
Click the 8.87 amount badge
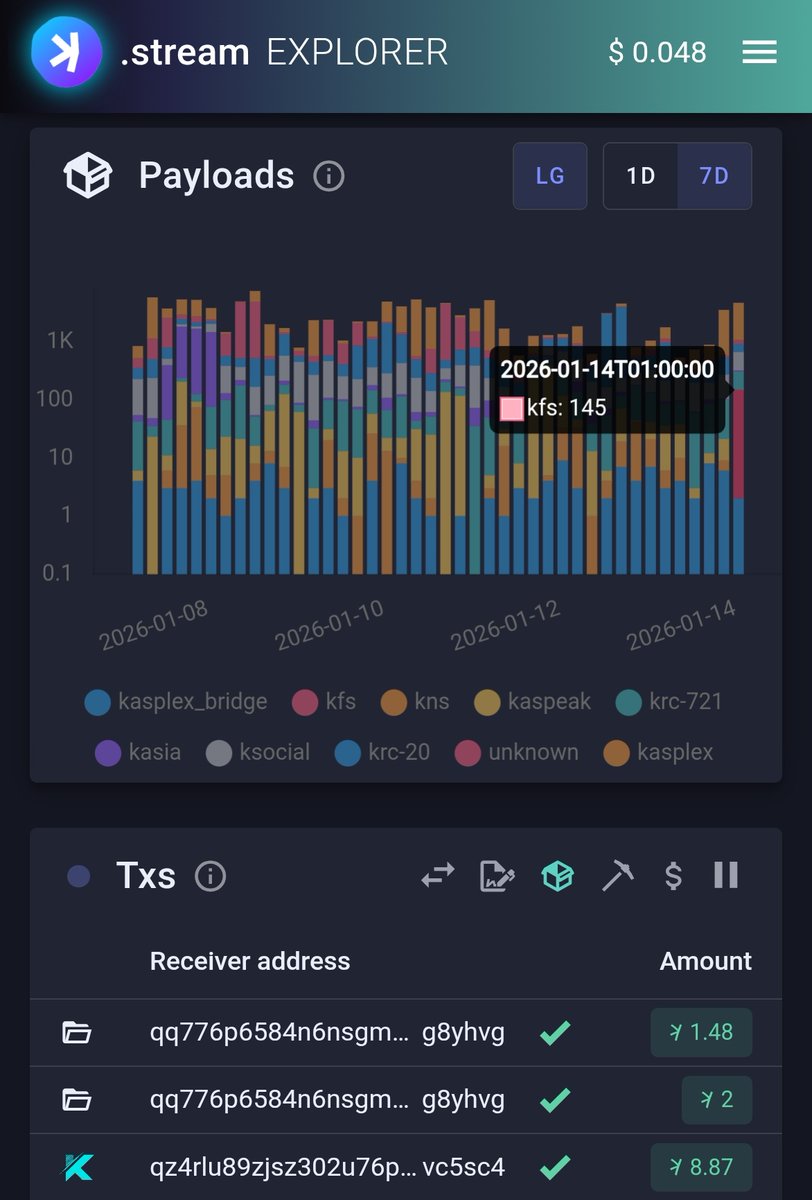point(702,1167)
